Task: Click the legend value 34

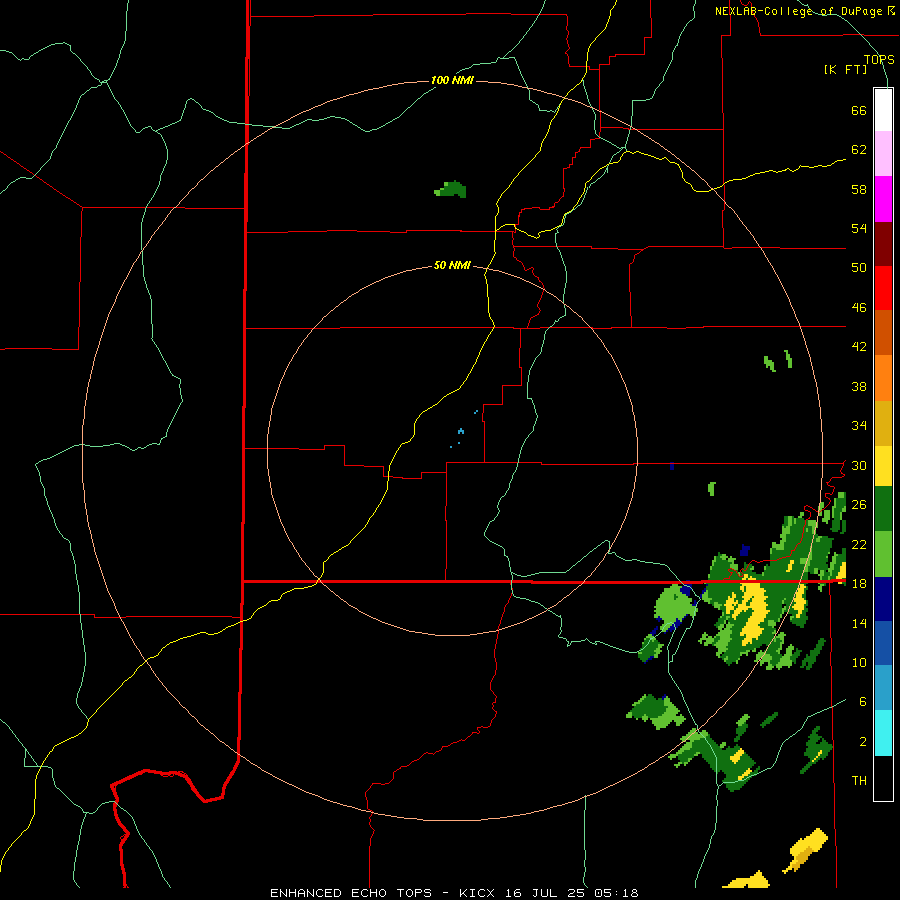Action: [859, 425]
